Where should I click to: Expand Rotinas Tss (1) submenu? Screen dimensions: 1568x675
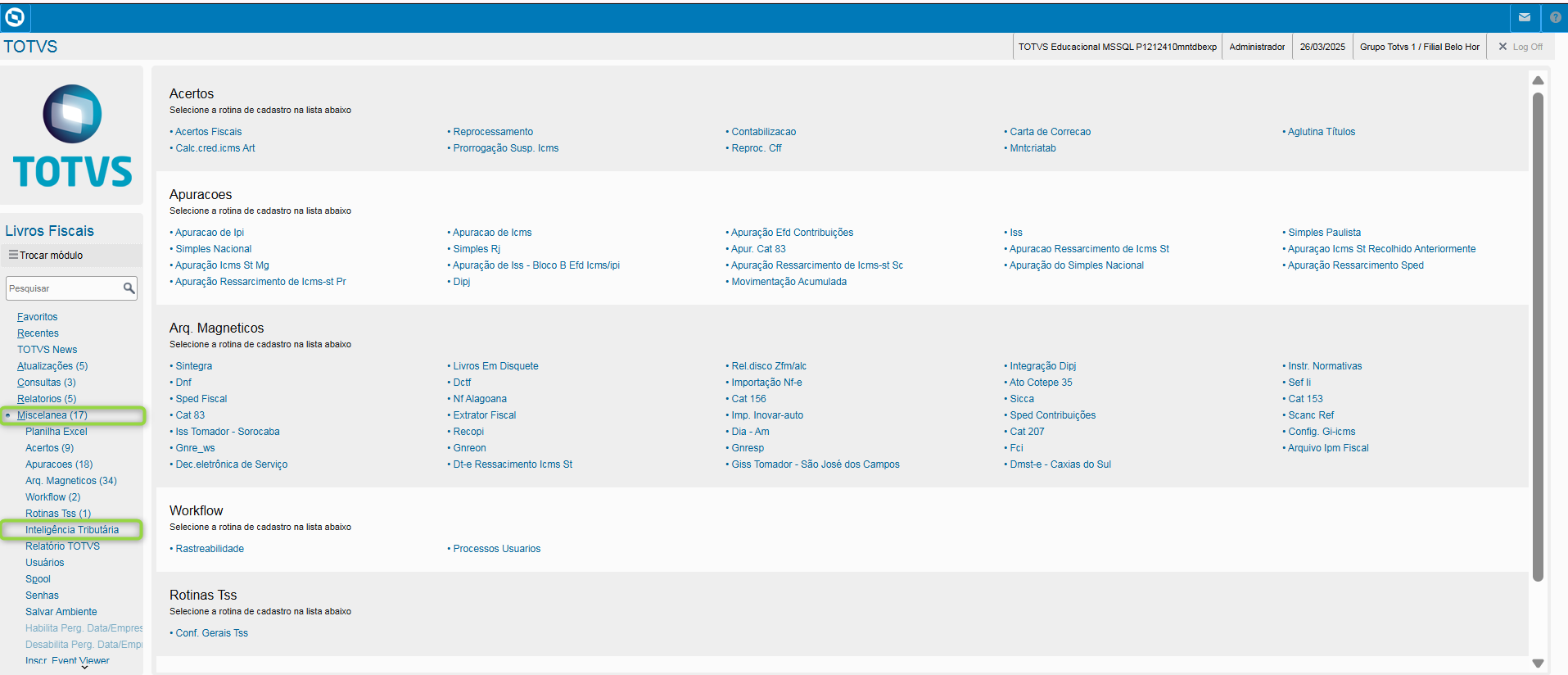58,514
